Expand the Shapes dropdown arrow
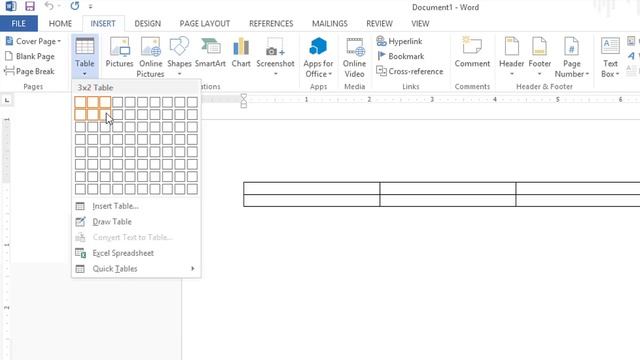Viewport: 640px width, 360px height. point(179,74)
